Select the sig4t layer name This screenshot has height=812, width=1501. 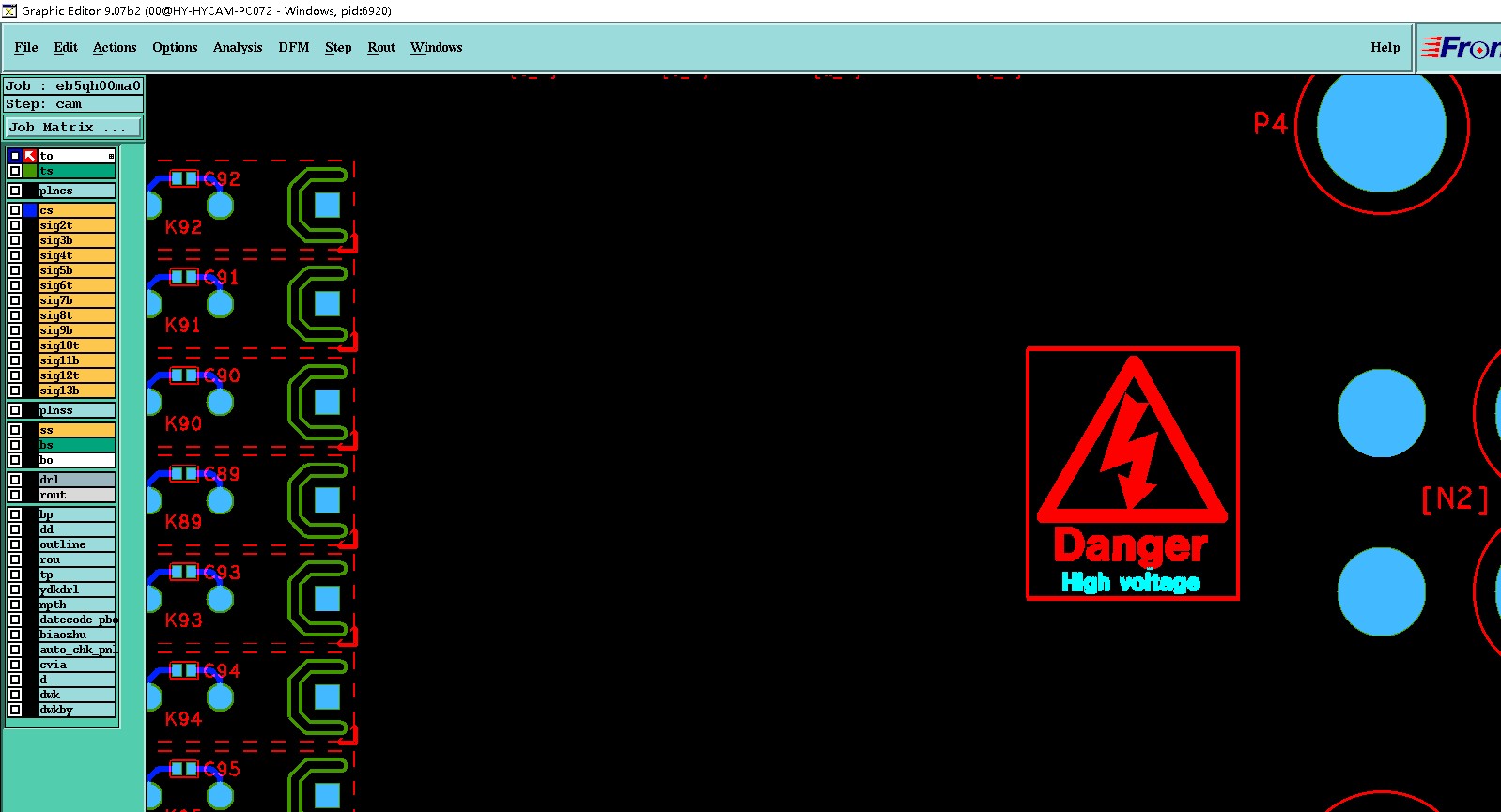[x=77, y=255]
